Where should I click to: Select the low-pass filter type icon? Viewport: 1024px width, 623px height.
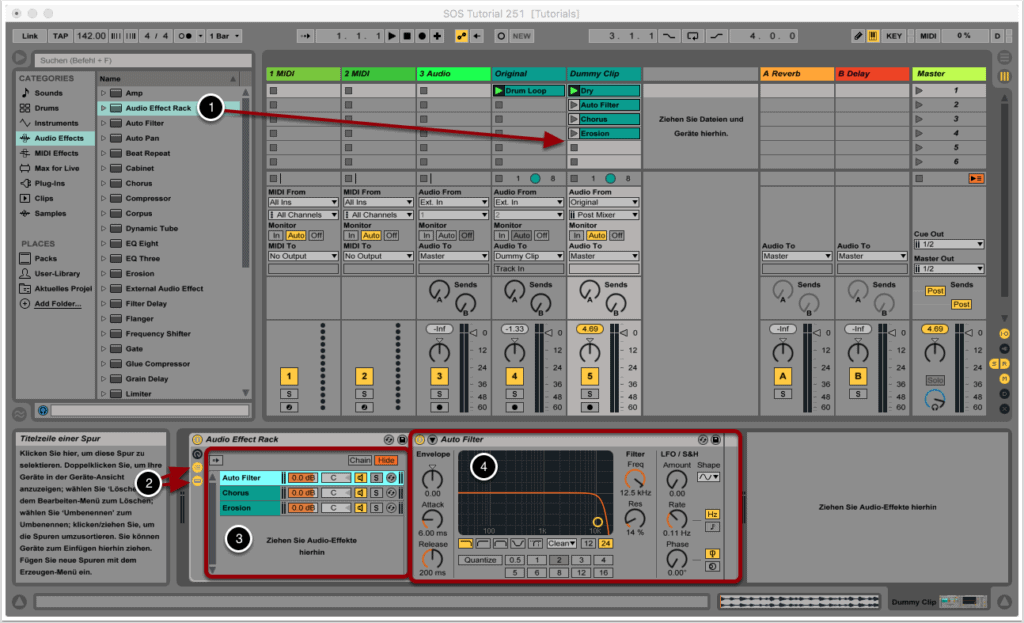tap(466, 543)
